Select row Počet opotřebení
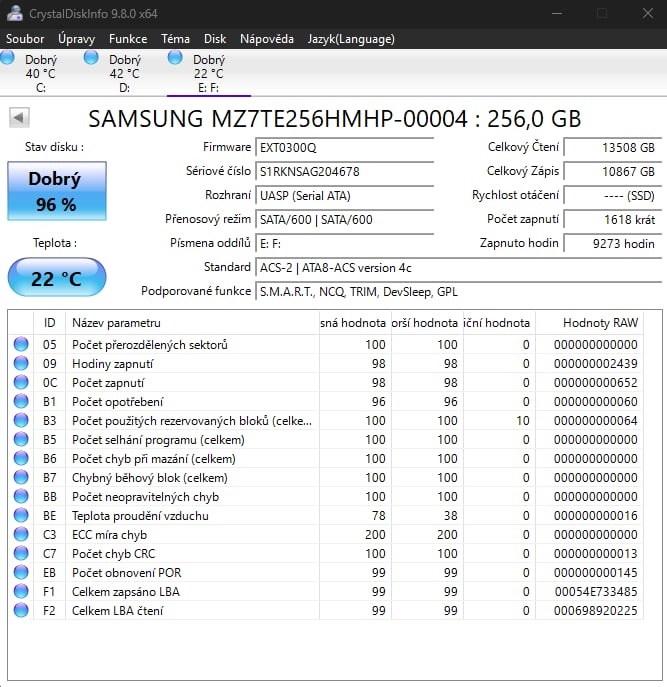Screen dimensions: 667x687 [x=326, y=401]
